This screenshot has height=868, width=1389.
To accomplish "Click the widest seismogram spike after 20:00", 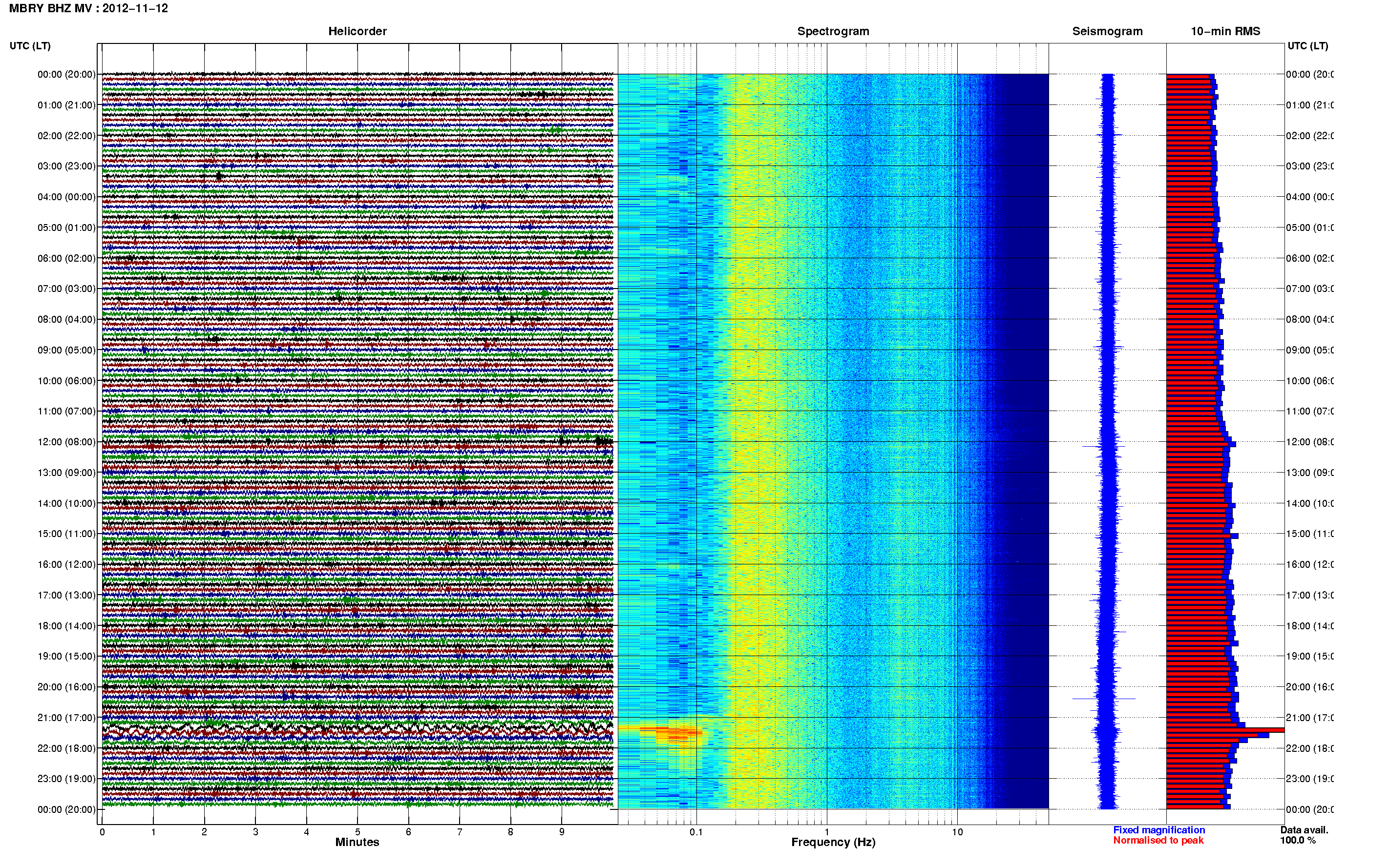I will [x=1104, y=699].
